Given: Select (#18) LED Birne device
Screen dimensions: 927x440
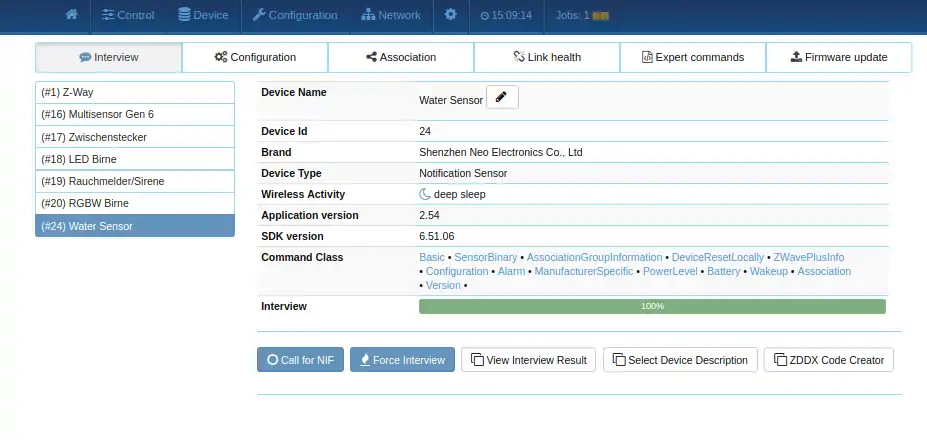Looking at the screenshot, I should pos(135,159).
